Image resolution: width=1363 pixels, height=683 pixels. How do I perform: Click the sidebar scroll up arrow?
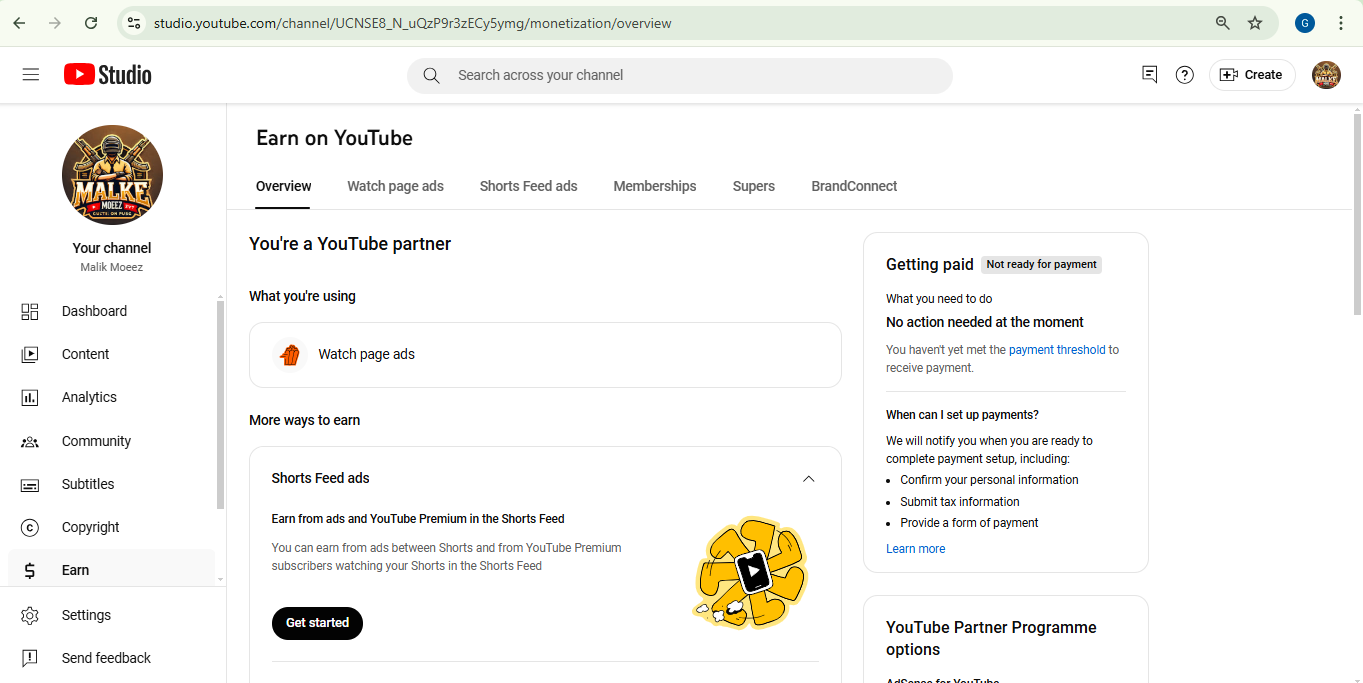point(220,297)
